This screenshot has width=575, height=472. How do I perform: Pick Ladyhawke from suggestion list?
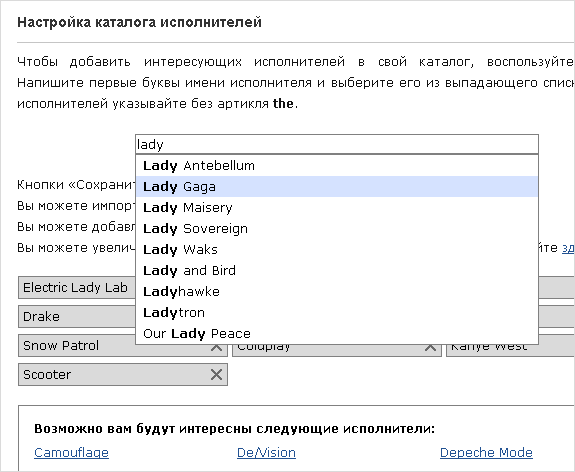point(337,292)
